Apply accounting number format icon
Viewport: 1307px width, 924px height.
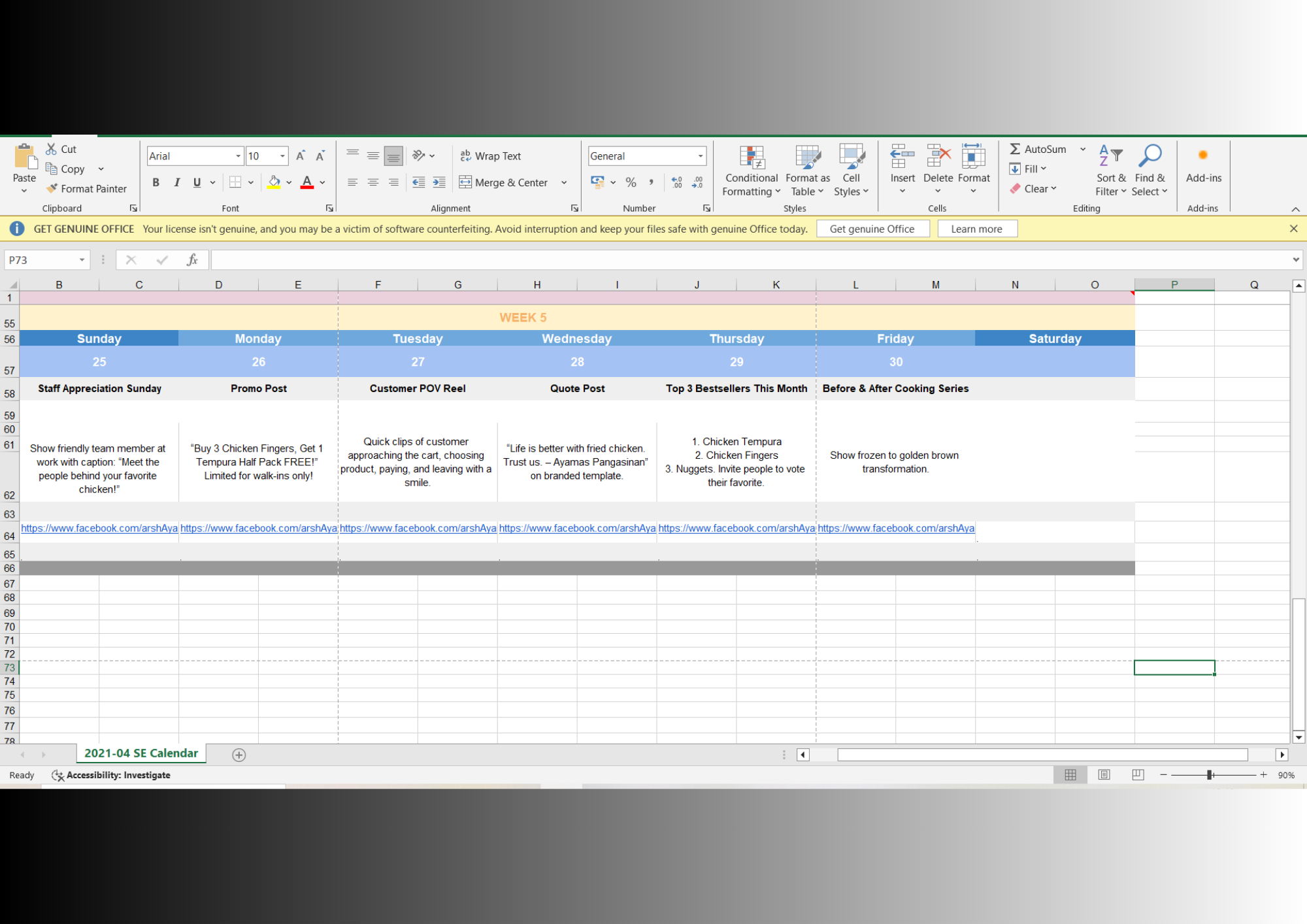coord(597,182)
